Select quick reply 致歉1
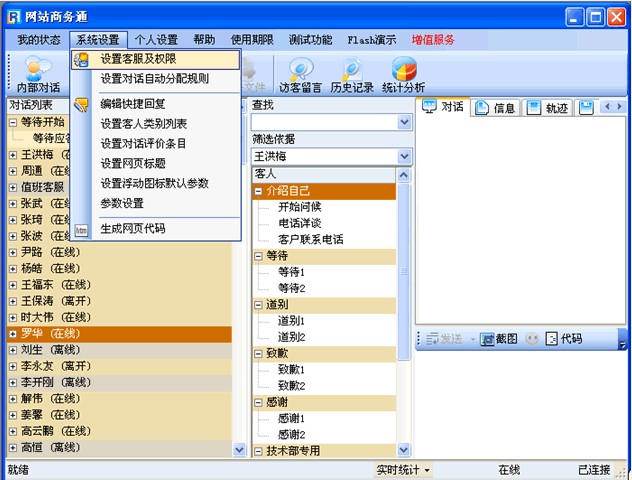The width and height of the screenshot is (632, 480). click(x=291, y=370)
